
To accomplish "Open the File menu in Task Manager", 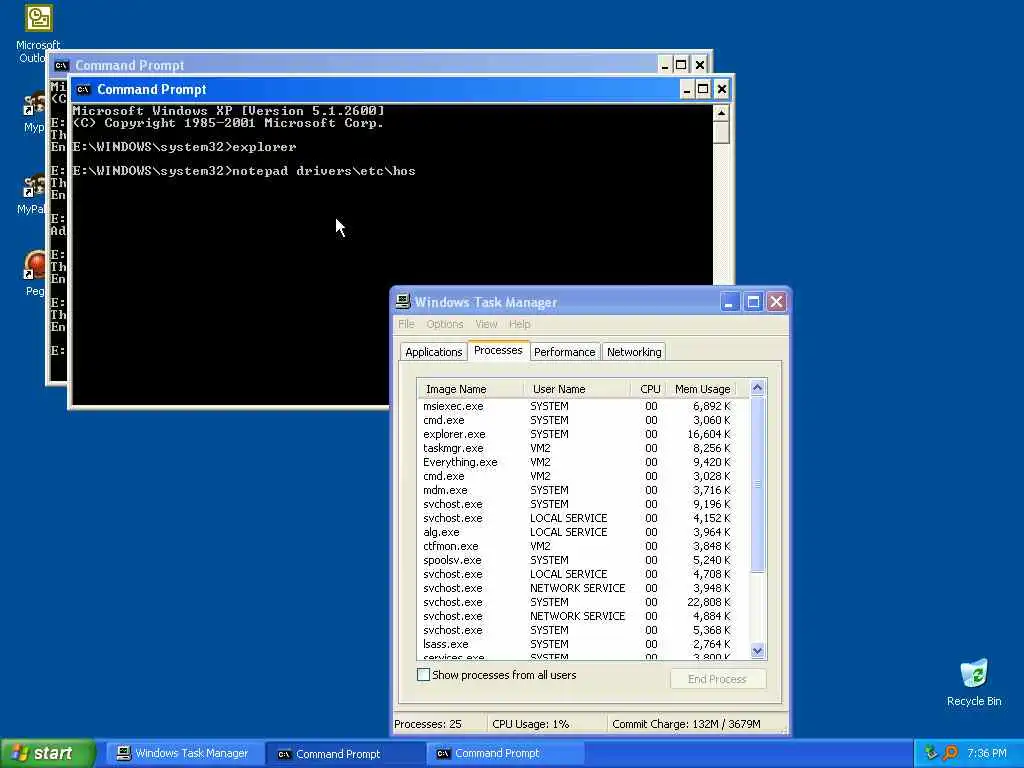I will click(406, 324).
